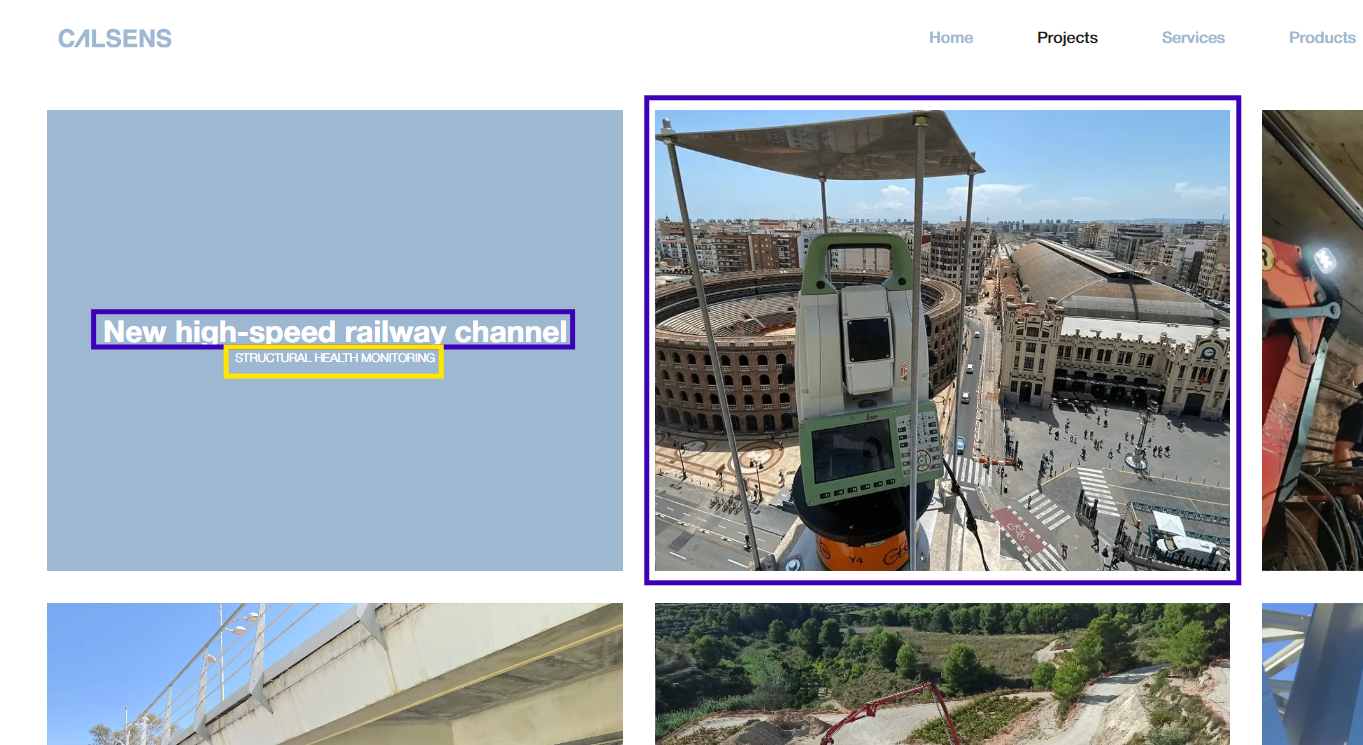This screenshot has width=1363, height=745.
Task: Select the 'Structural Health Monitoring' label
Action: point(334,359)
